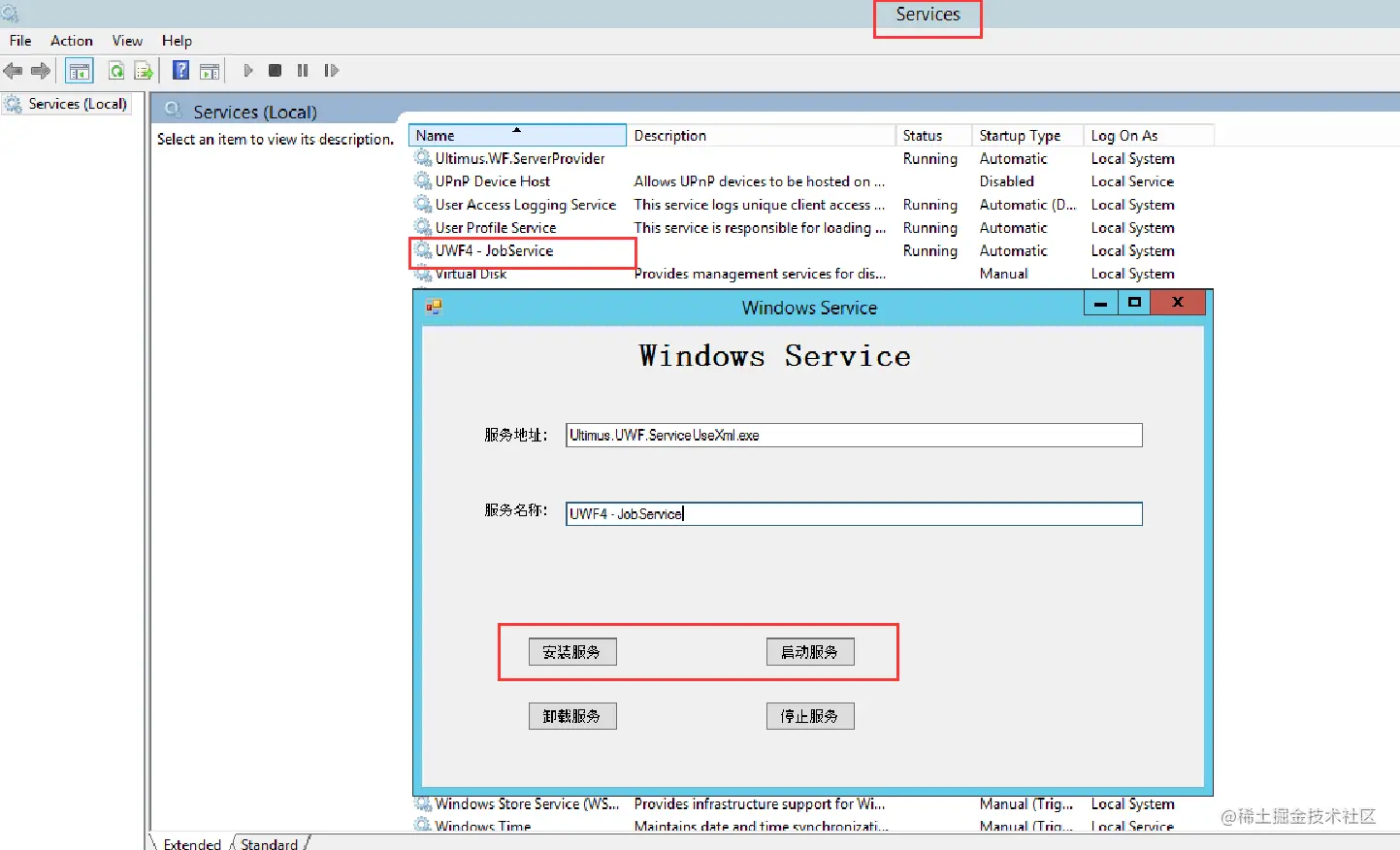Sort by the Startup Type column header

(1027, 136)
